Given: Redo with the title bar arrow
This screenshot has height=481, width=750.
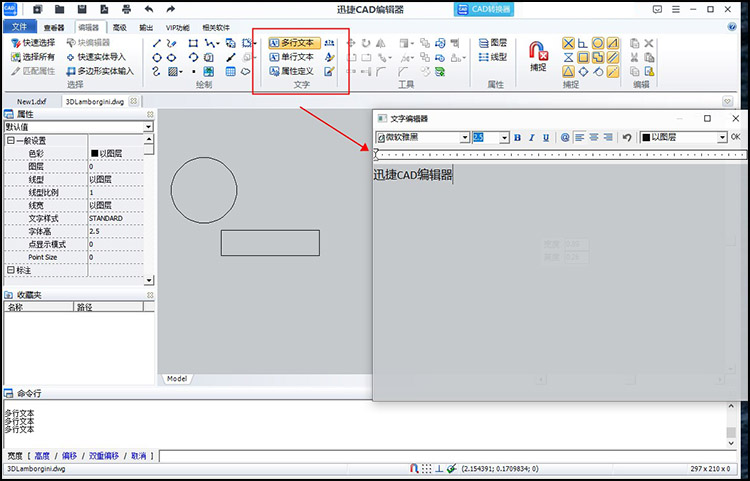Looking at the screenshot, I should point(171,9).
